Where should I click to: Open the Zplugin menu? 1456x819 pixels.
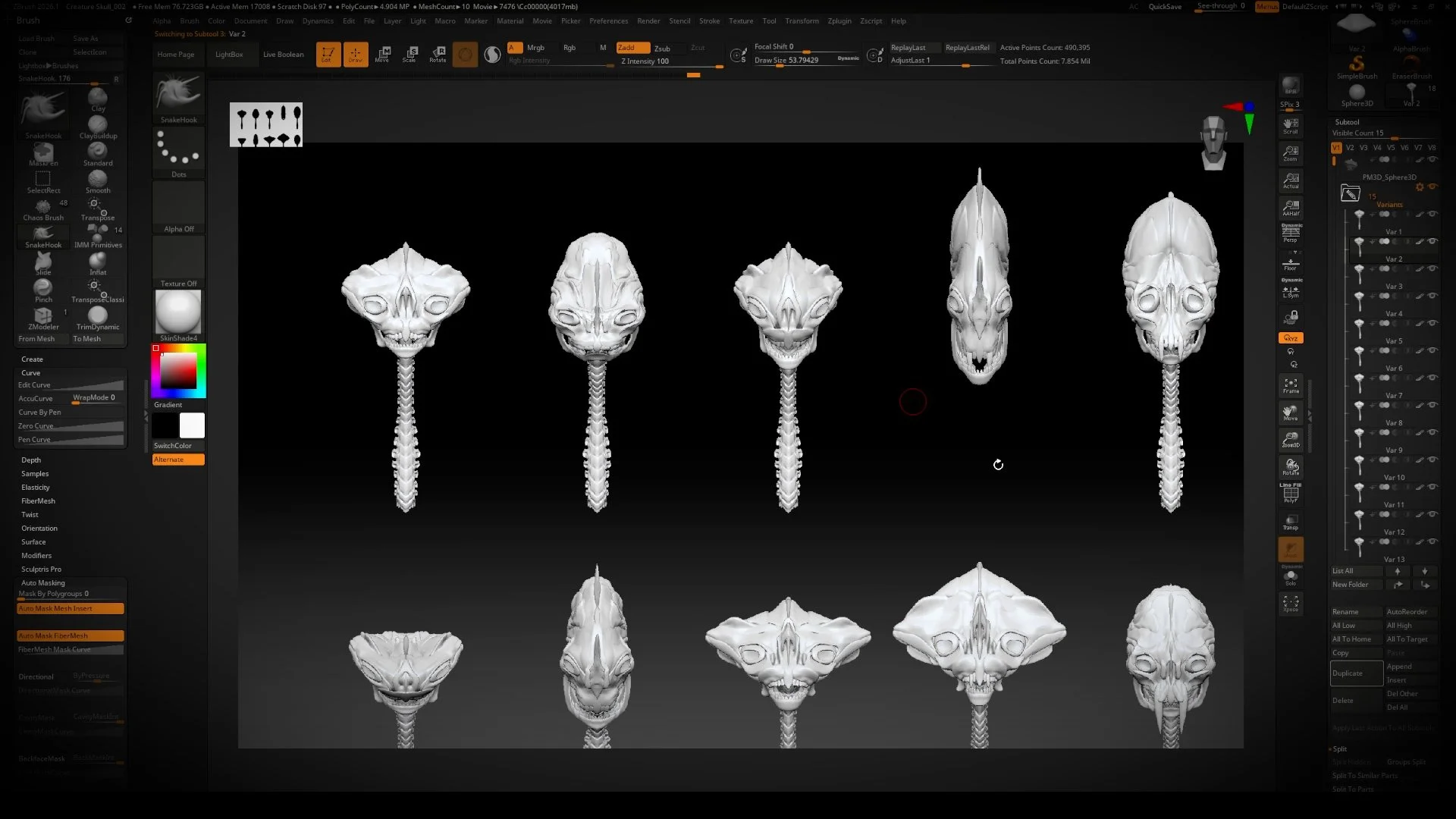[839, 20]
